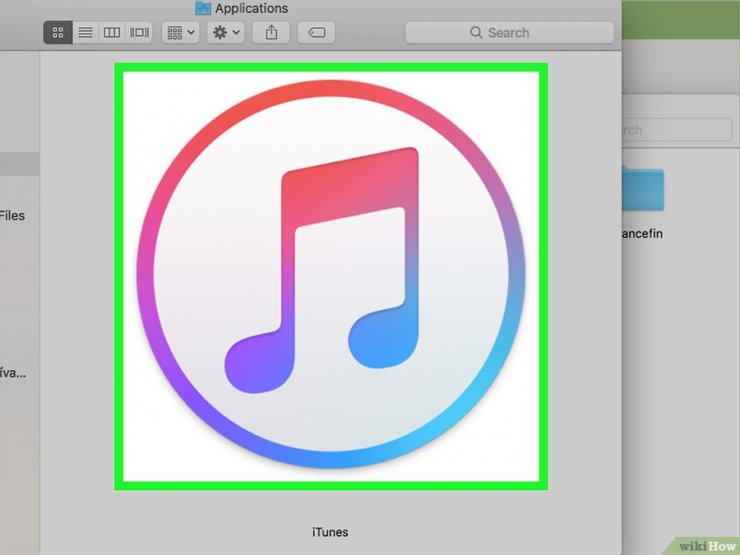
Task: Select the blue folder in background window
Action: (x=643, y=188)
